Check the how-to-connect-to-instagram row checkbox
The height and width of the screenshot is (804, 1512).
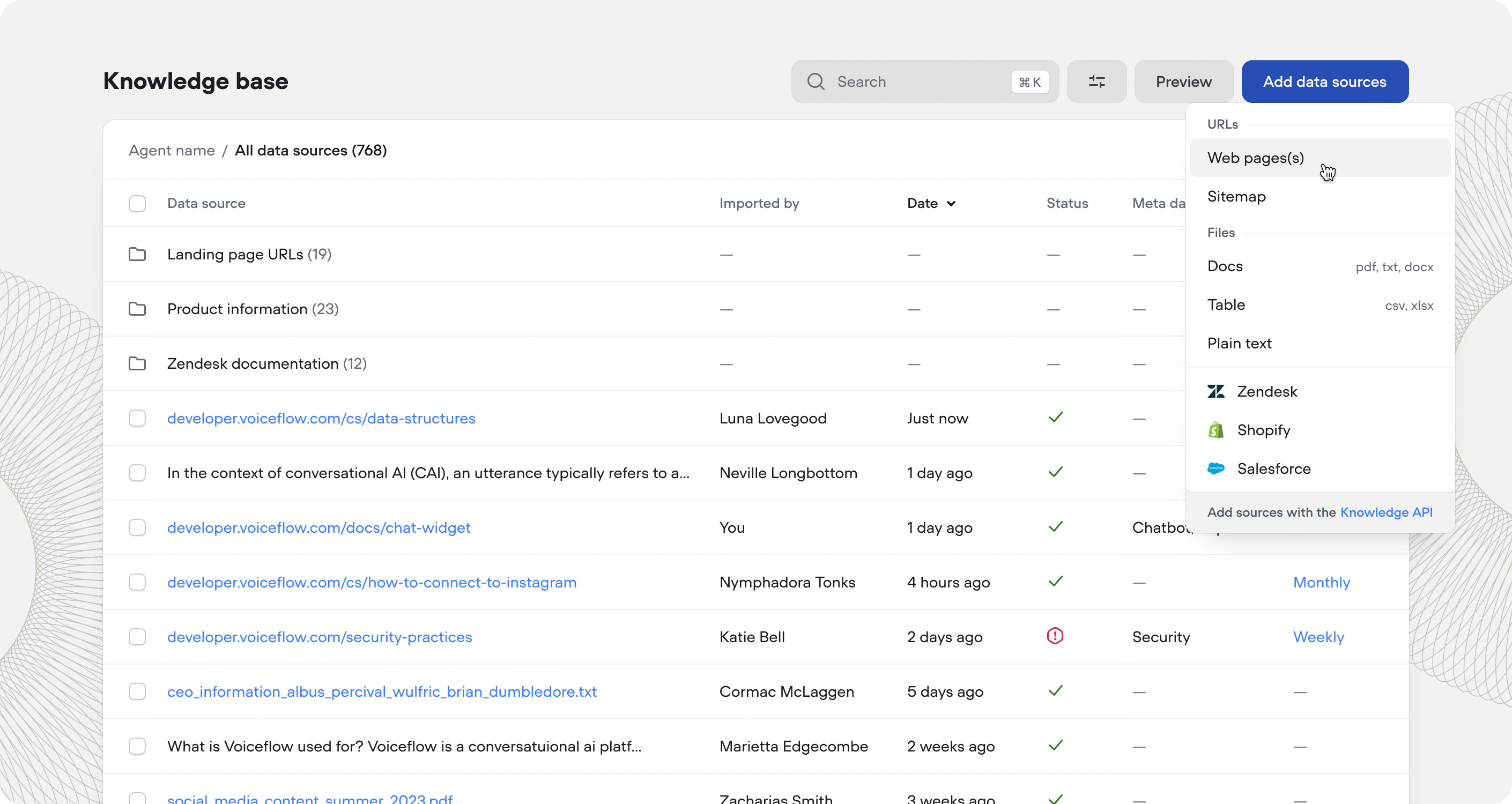click(137, 582)
